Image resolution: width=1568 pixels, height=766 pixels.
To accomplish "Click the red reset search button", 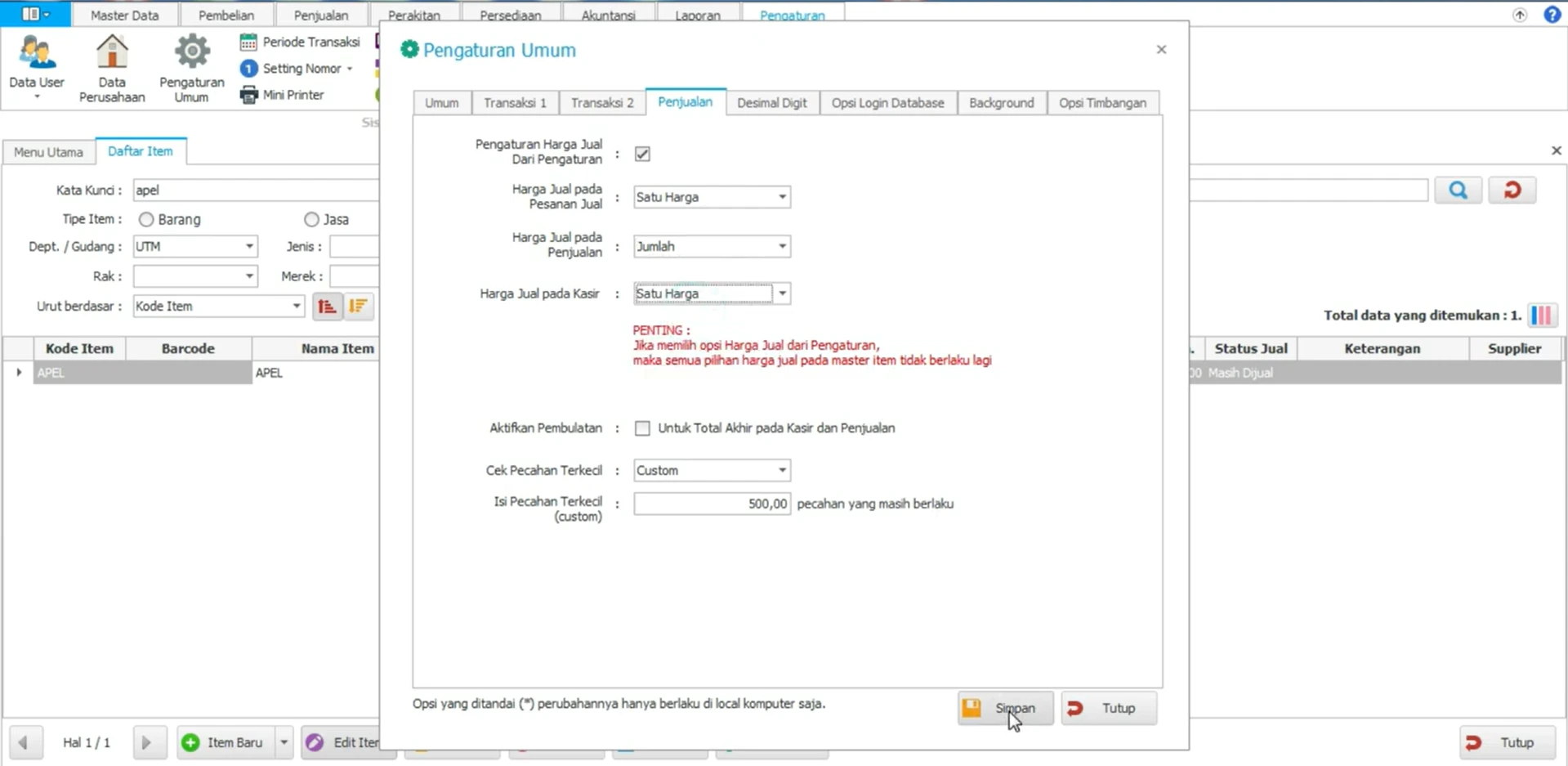I will [x=1512, y=190].
